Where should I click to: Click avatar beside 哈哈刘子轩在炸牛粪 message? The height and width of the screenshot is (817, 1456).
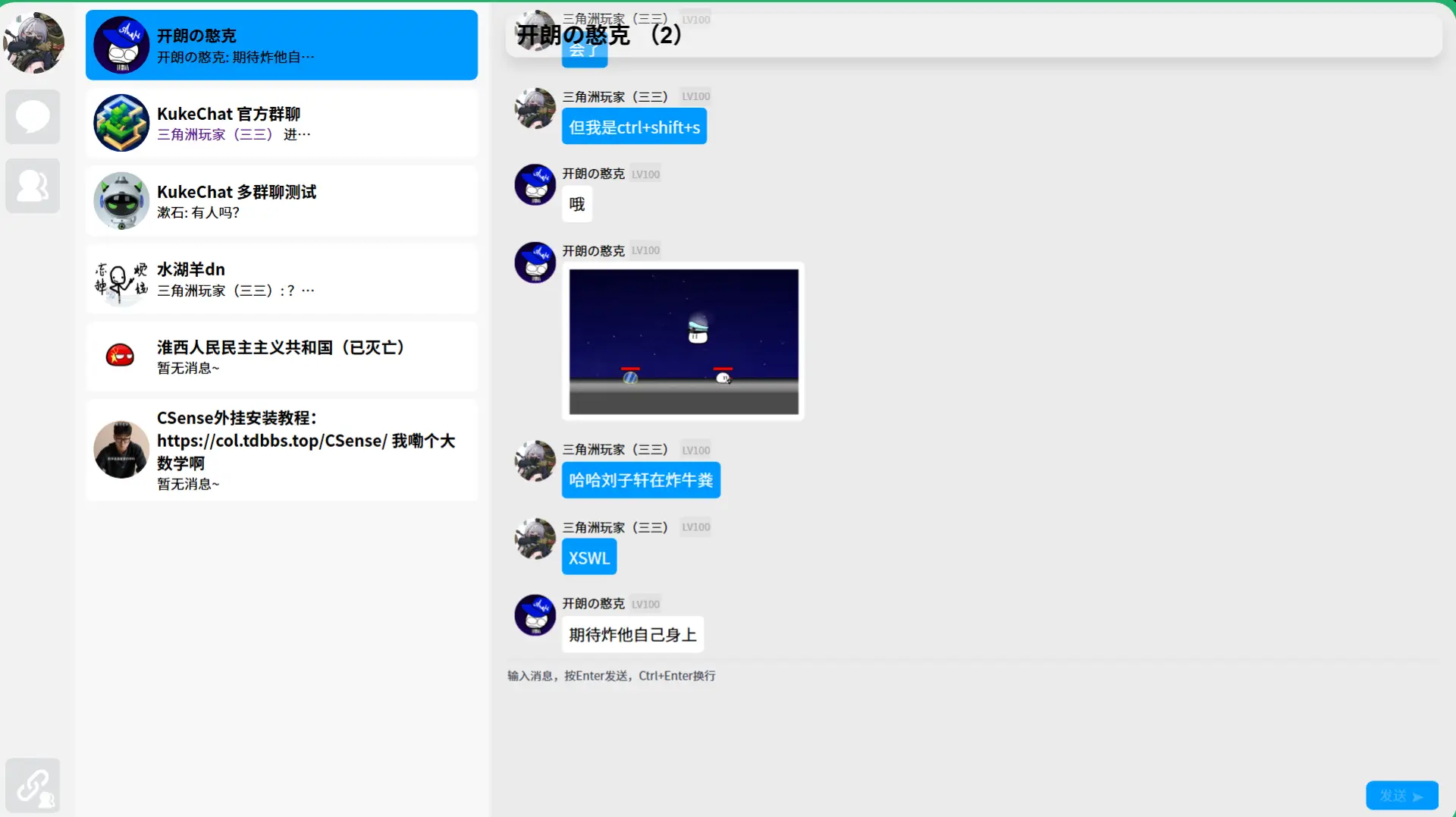pyautogui.click(x=535, y=461)
